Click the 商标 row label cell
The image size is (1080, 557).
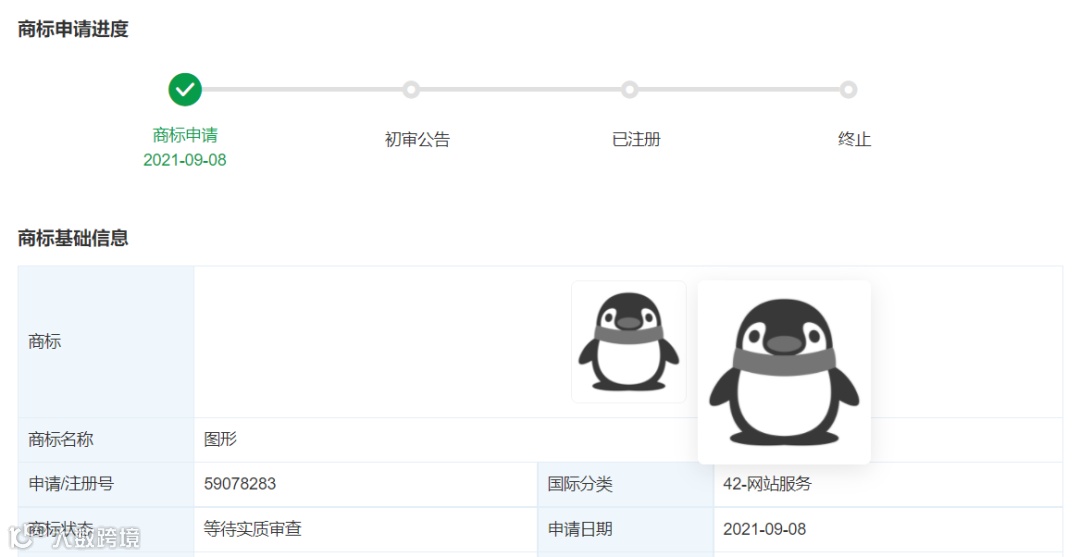[106, 341]
